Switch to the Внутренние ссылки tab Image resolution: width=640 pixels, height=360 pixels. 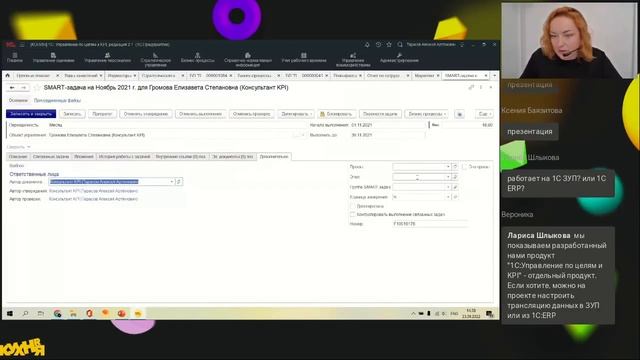pyautogui.click(x=181, y=156)
